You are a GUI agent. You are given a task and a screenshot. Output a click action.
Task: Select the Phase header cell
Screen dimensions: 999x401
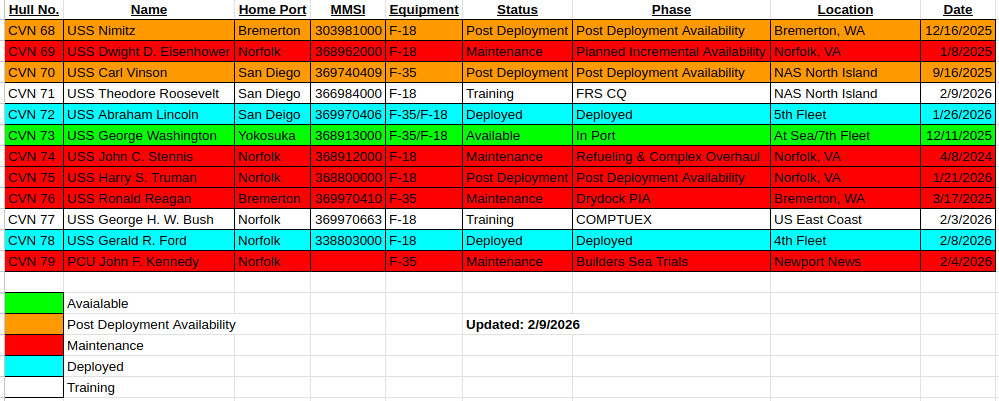[671, 10]
